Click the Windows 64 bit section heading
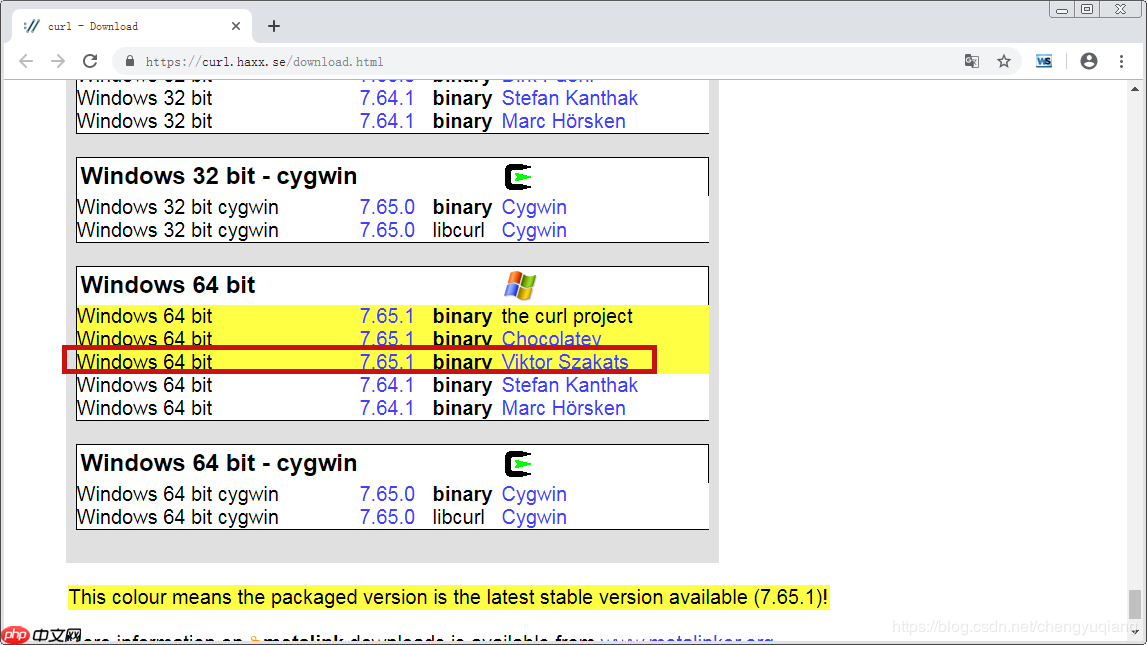 point(168,285)
